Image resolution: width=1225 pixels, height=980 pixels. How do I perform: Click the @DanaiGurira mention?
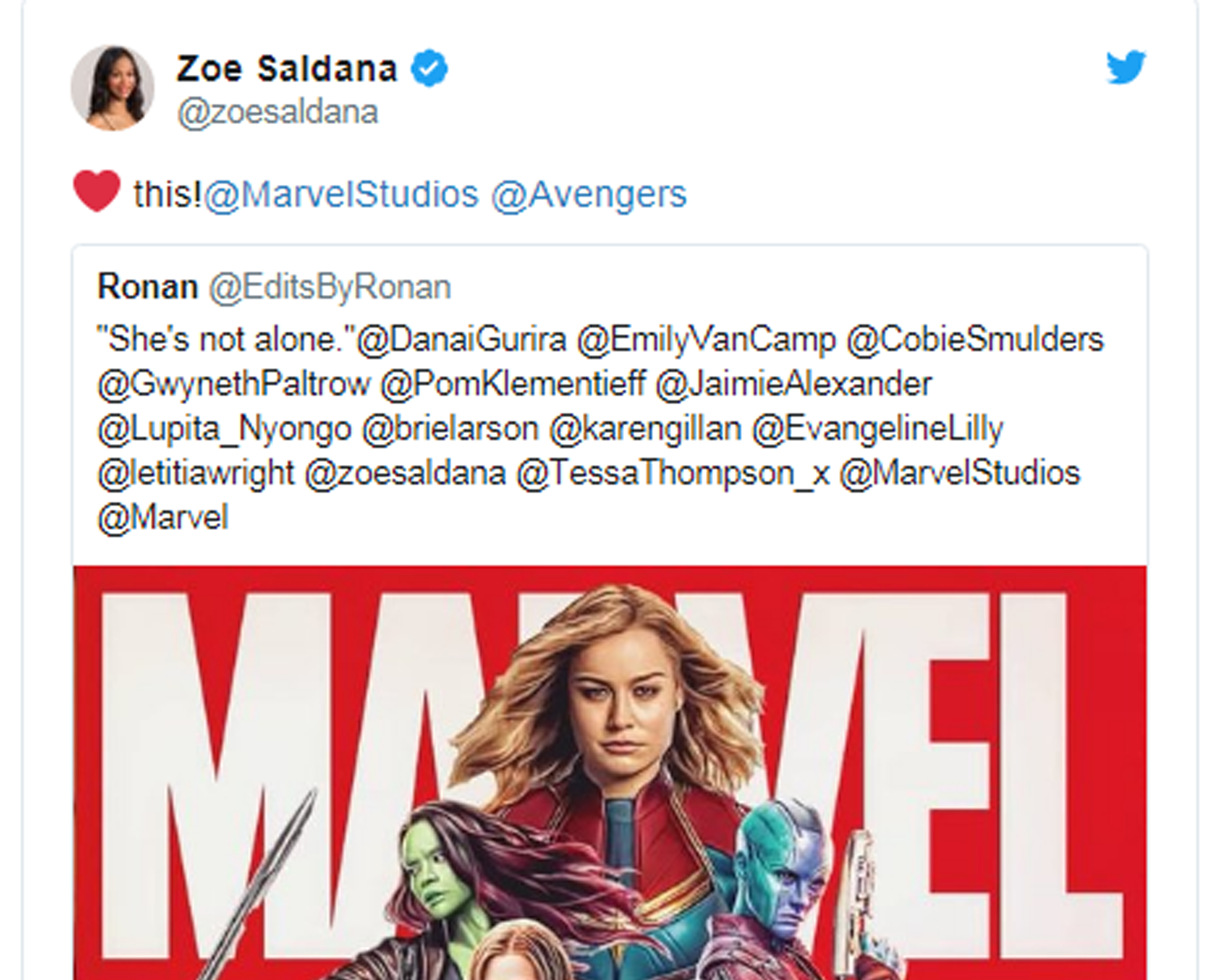[461, 340]
